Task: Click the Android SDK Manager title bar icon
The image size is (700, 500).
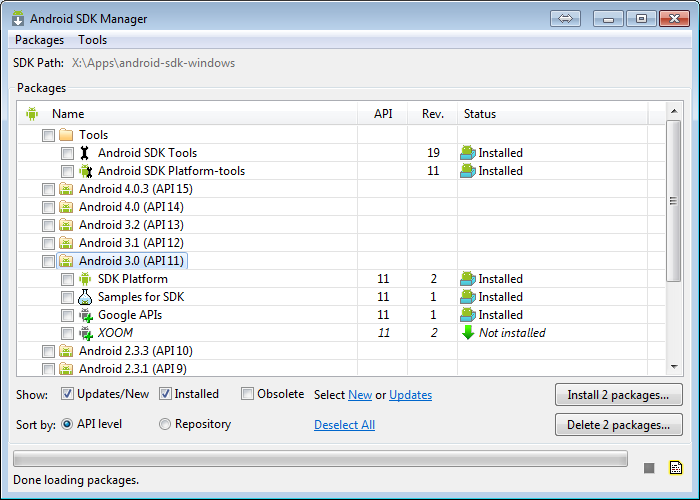Action: click(18, 18)
